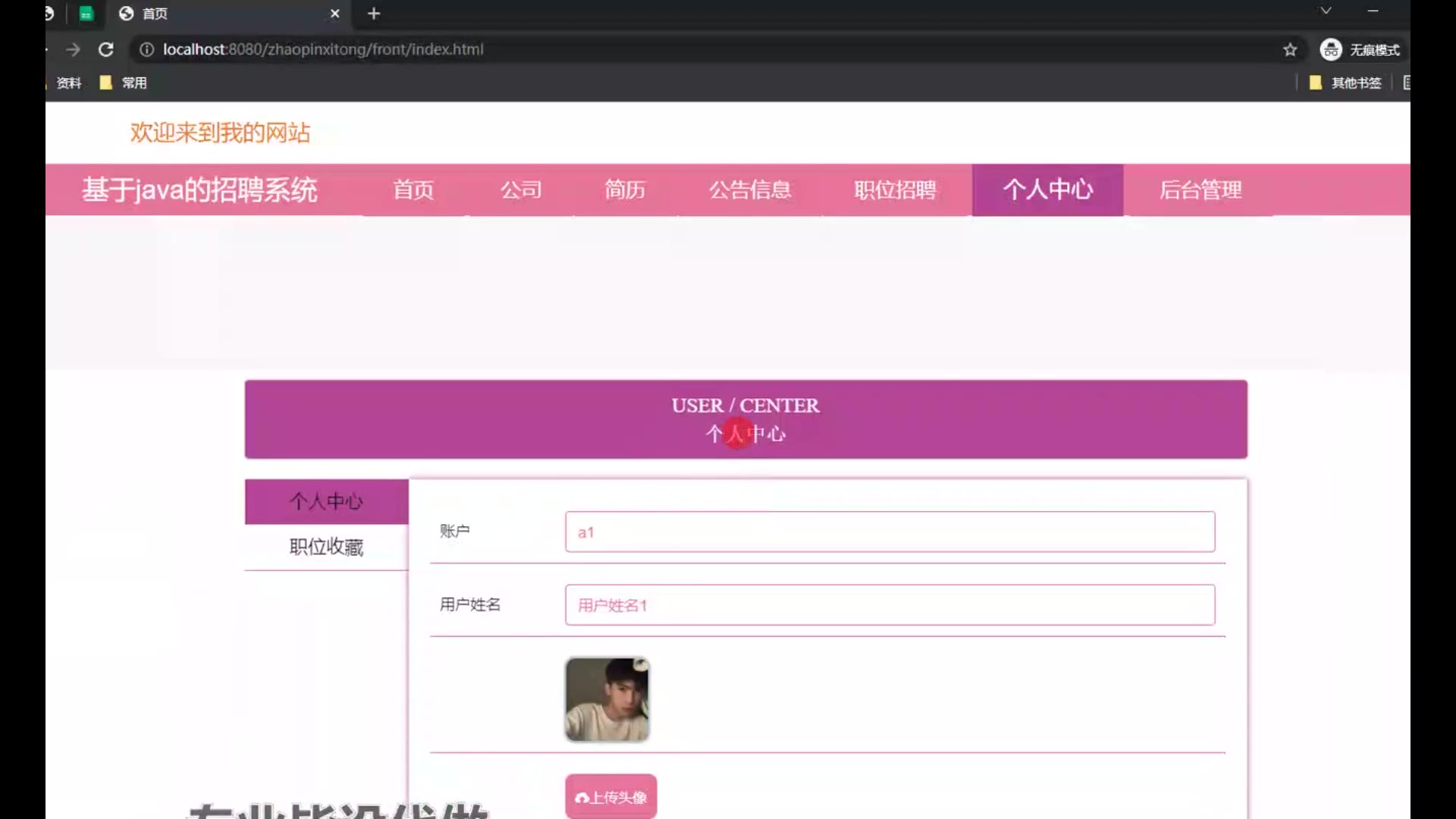Click the 基于java的招聘系统 site title
The width and height of the screenshot is (1456, 819).
pos(199,190)
